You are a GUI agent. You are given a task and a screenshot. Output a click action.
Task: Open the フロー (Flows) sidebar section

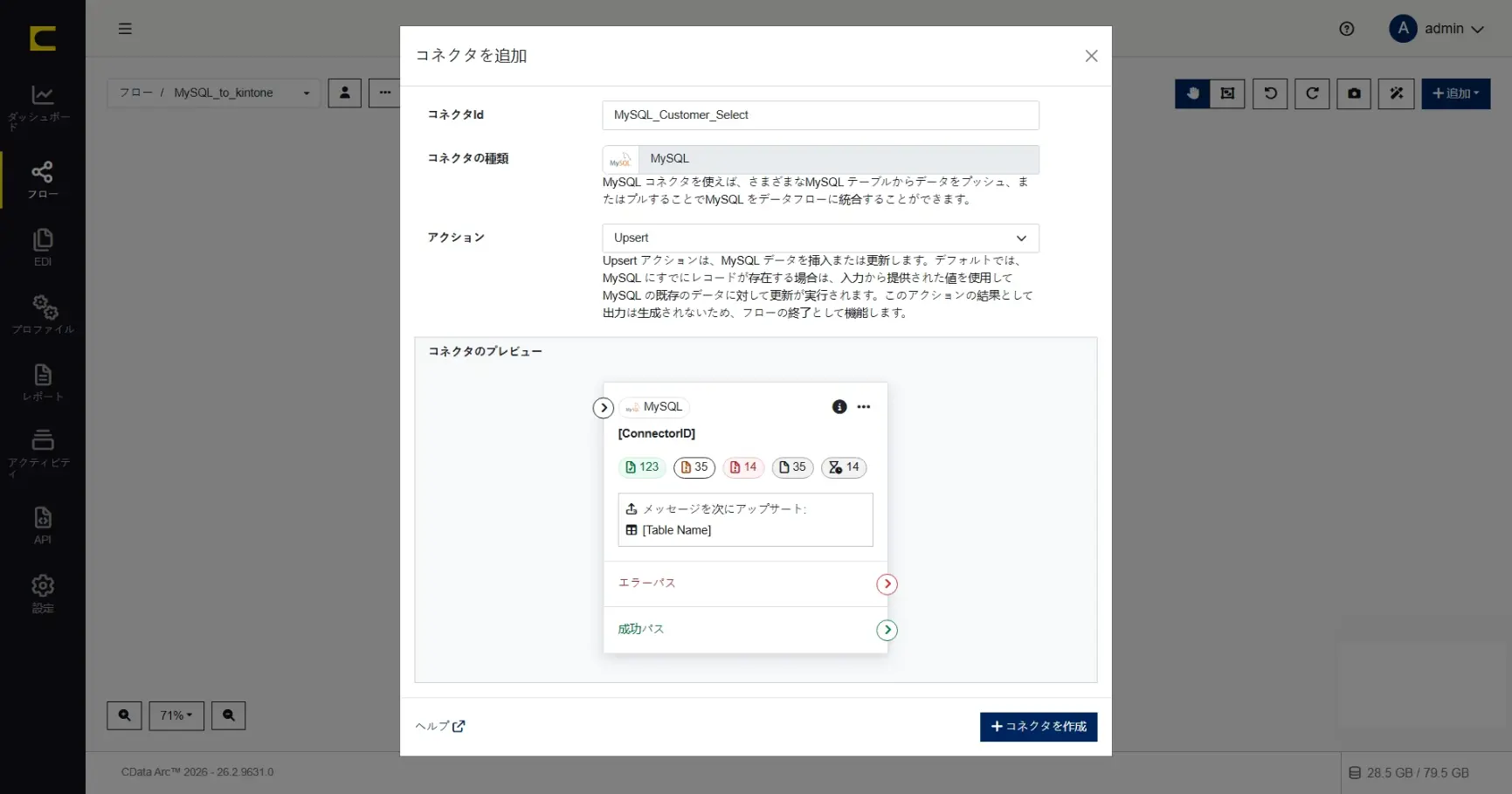tap(43, 180)
